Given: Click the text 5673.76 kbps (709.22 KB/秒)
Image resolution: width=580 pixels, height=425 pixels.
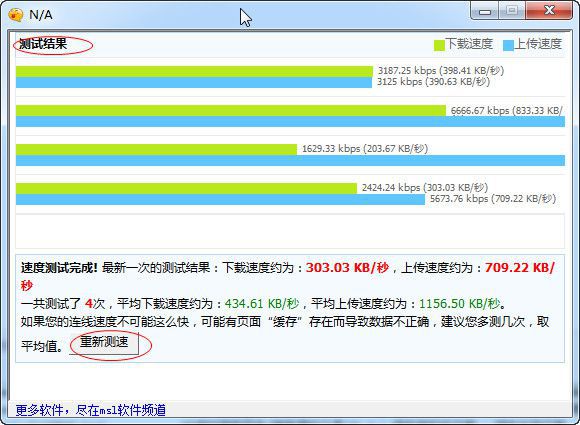Looking at the screenshot, I should coord(493,199).
